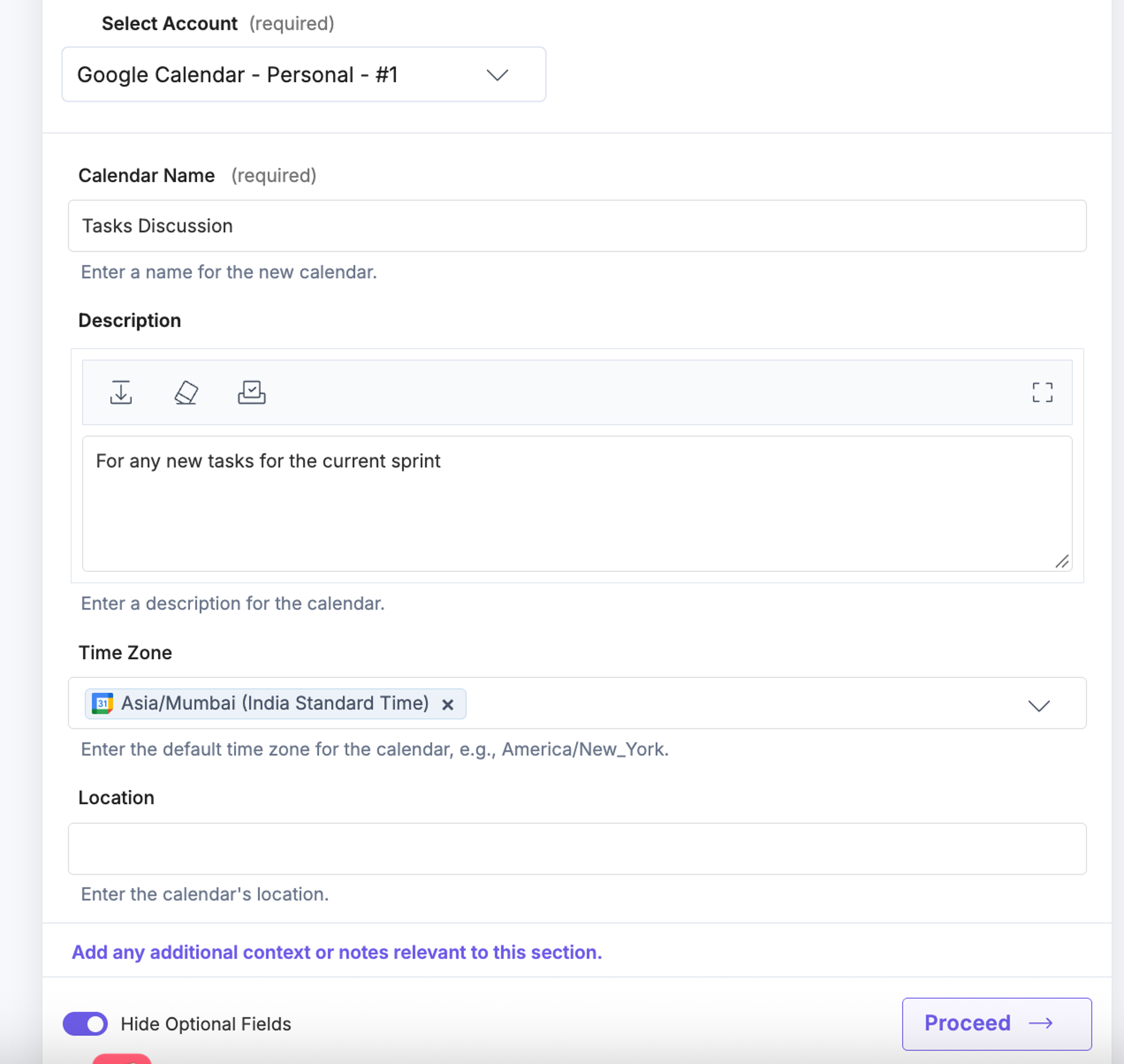Click the inbox checkmark icon in Description toolbar
1124x1064 pixels.
[251, 392]
